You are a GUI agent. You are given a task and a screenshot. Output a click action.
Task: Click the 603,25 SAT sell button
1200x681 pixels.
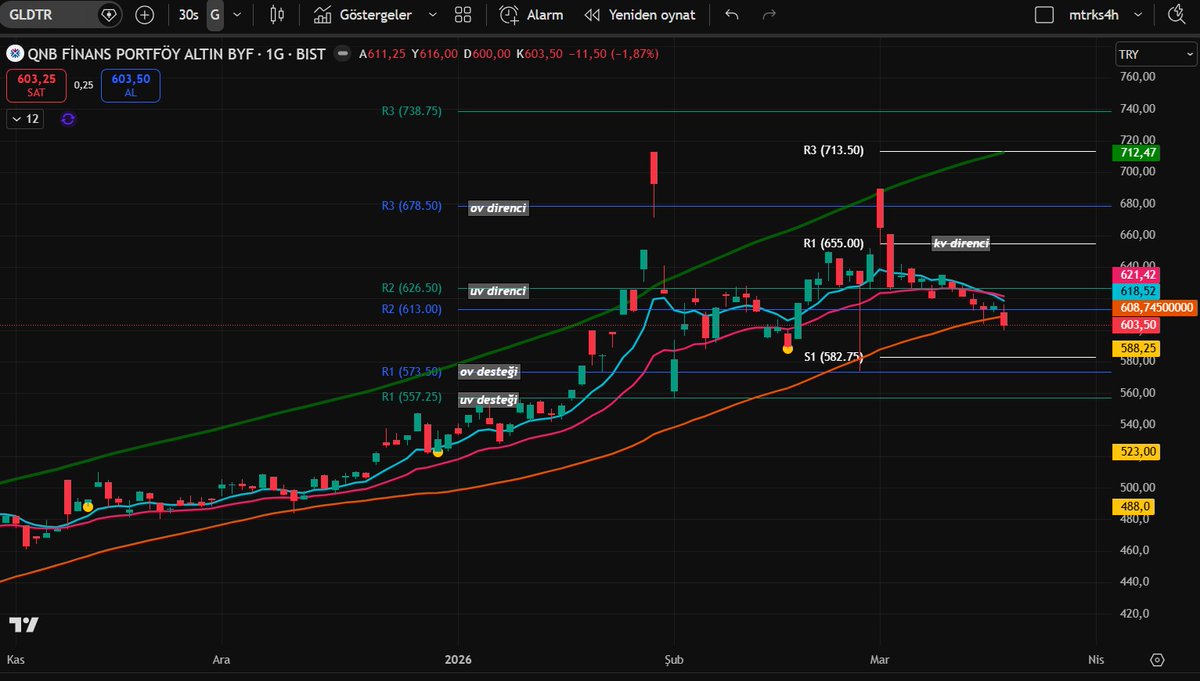36,85
